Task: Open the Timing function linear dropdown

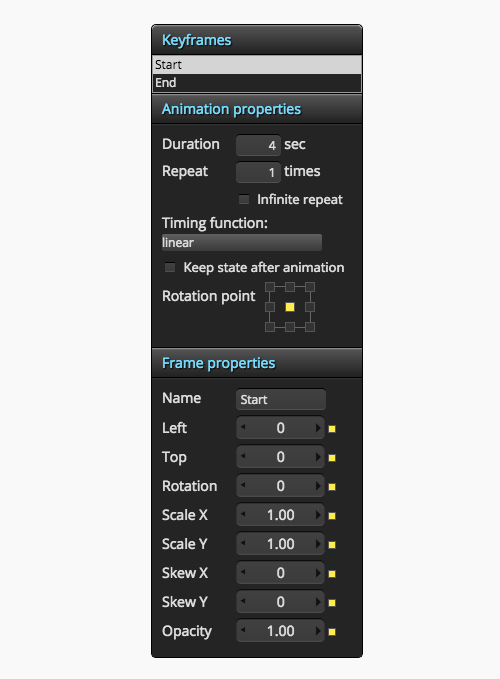Action: click(242, 242)
